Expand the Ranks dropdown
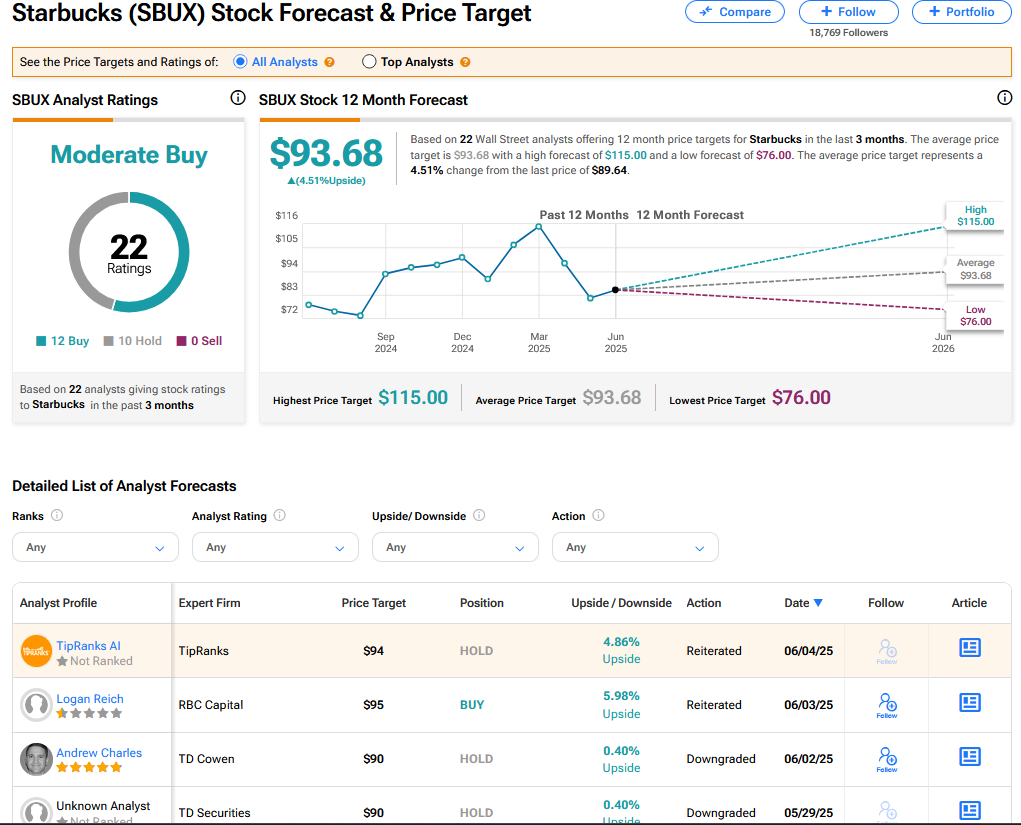Image resolution: width=1021 pixels, height=825 pixels. coord(95,547)
